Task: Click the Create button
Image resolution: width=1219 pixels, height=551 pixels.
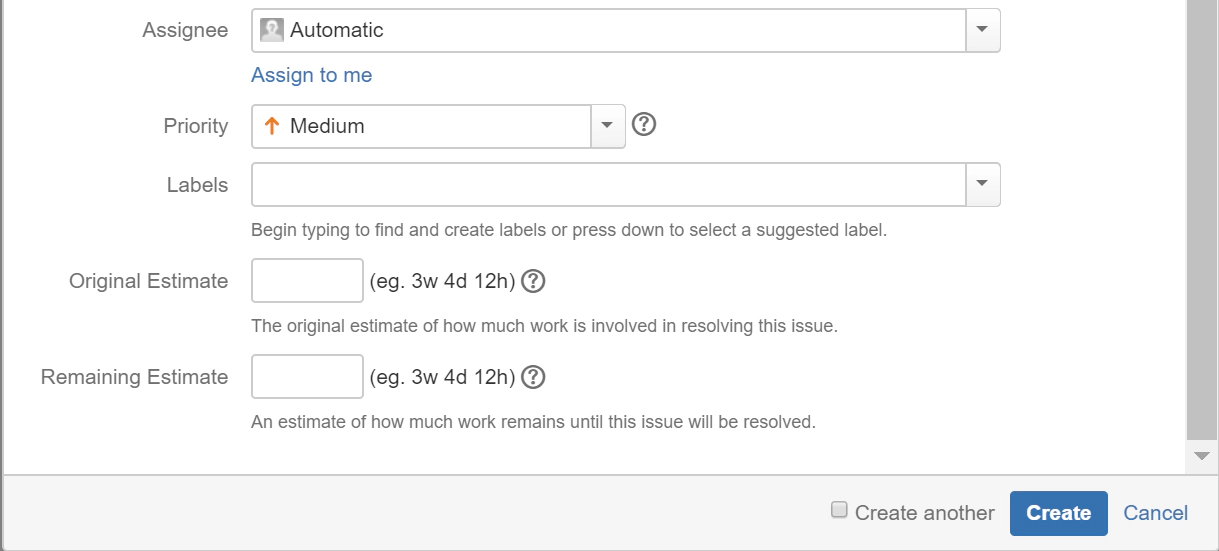Action: click(1058, 513)
